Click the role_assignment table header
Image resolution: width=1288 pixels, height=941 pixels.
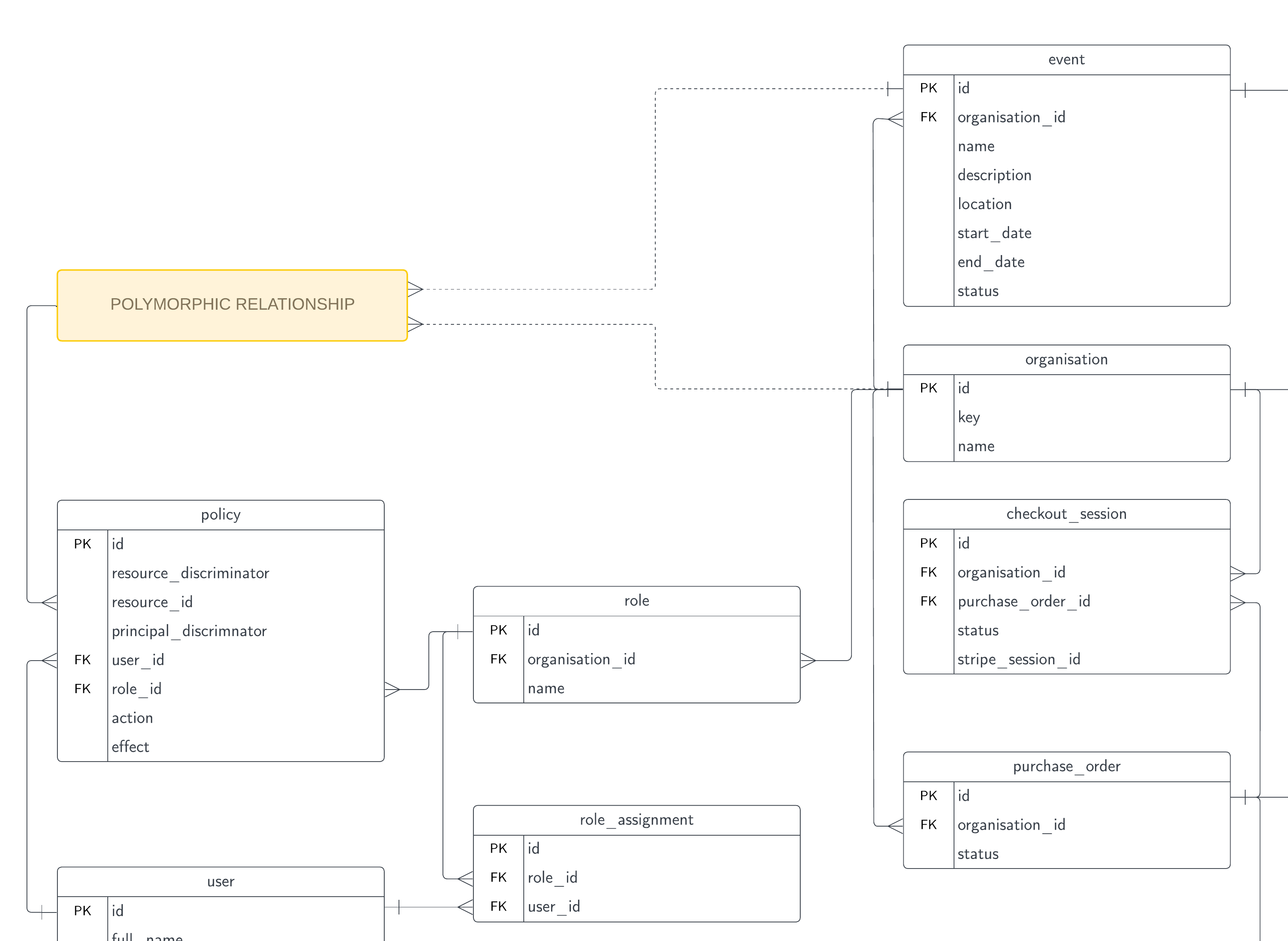[636, 820]
